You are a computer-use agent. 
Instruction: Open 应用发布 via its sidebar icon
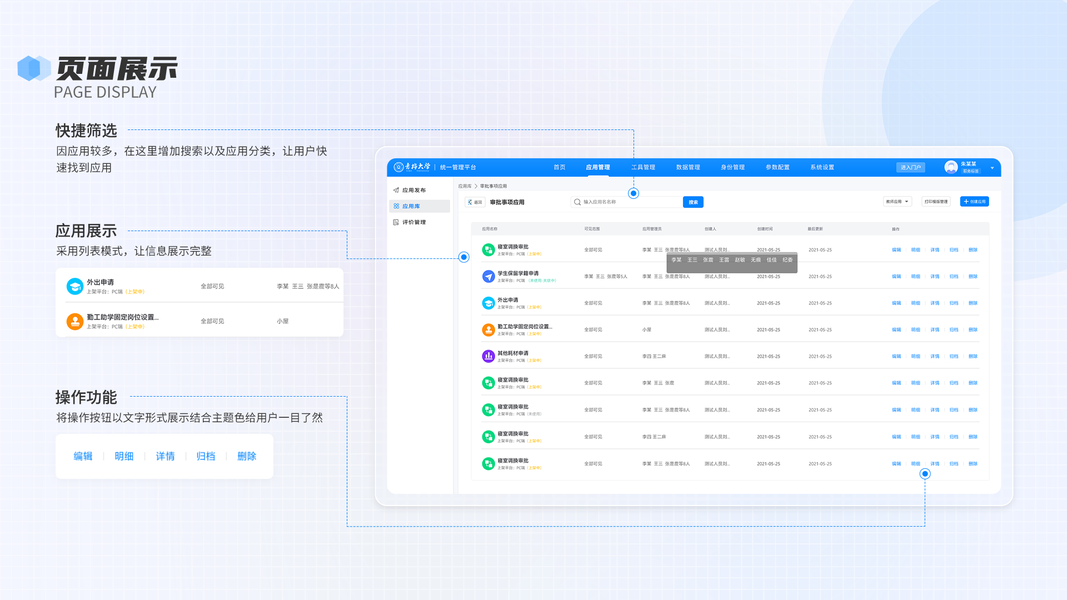(x=396, y=190)
